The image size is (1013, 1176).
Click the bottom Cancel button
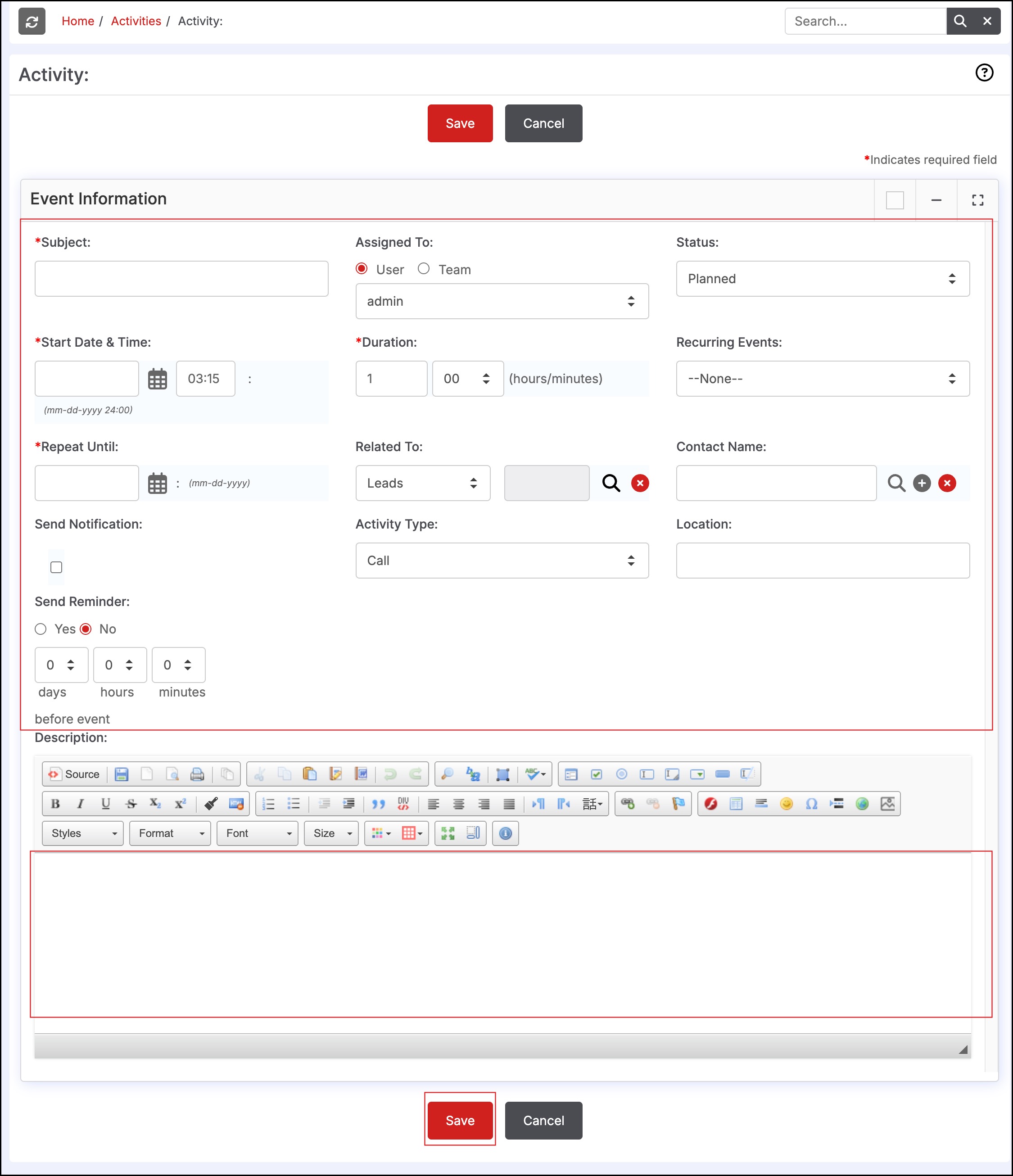point(543,1120)
